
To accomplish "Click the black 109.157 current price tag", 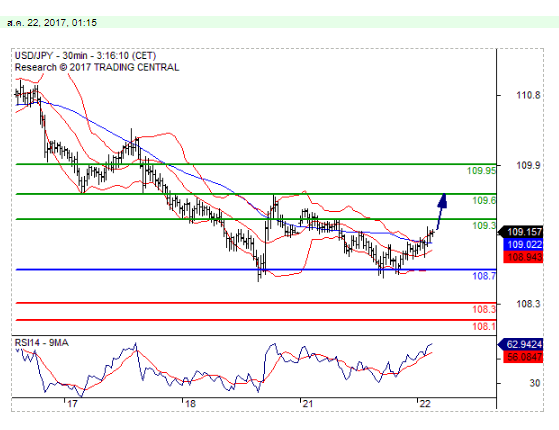I will 521,232.
